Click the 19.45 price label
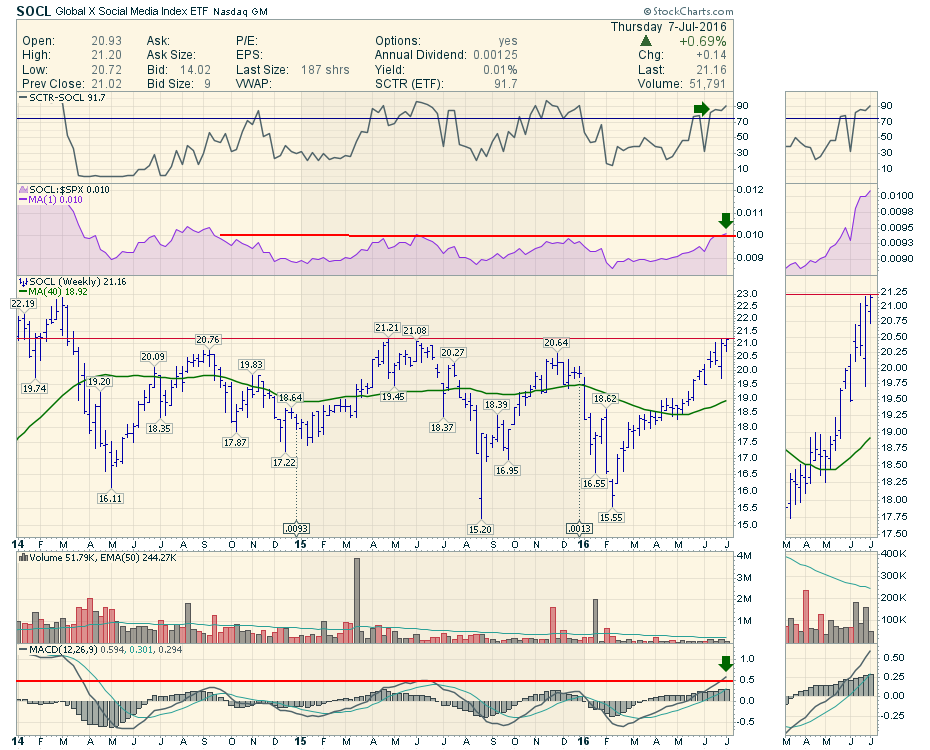The width and height of the screenshot is (930, 750). click(393, 397)
